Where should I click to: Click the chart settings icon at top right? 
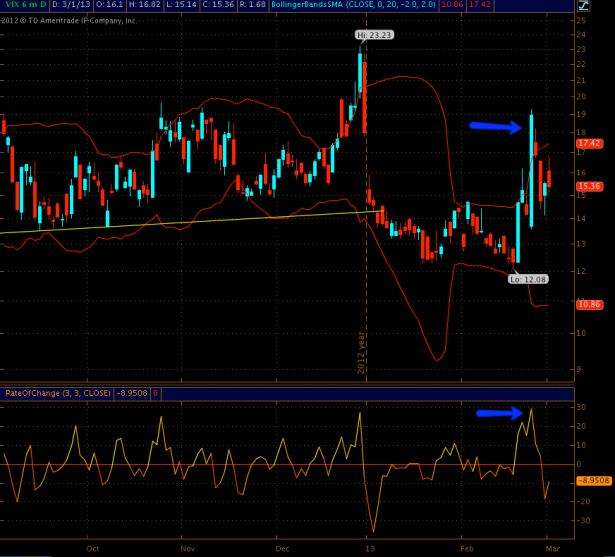point(583,6)
